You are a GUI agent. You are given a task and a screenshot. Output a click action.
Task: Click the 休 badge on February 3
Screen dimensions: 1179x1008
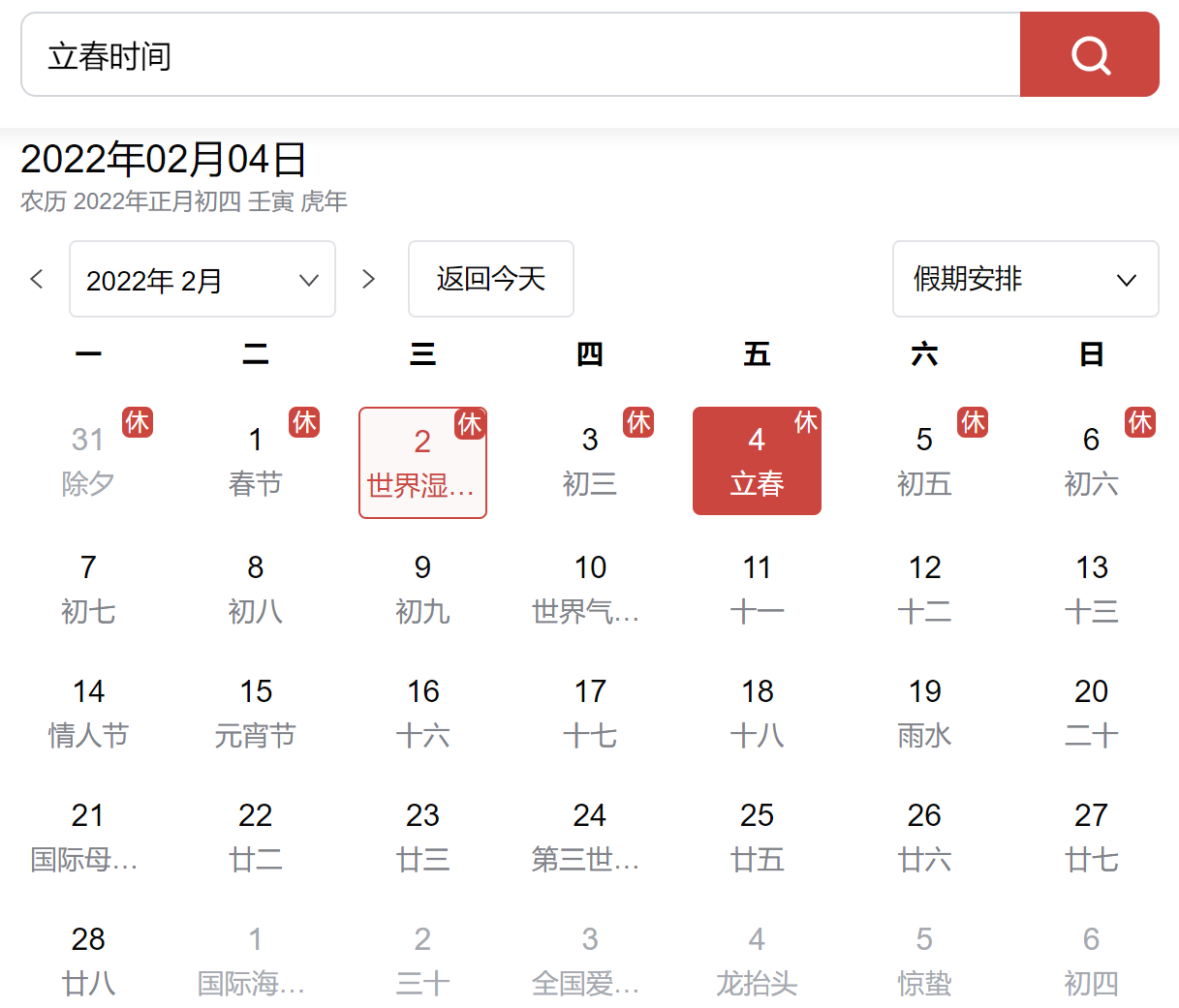point(638,422)
